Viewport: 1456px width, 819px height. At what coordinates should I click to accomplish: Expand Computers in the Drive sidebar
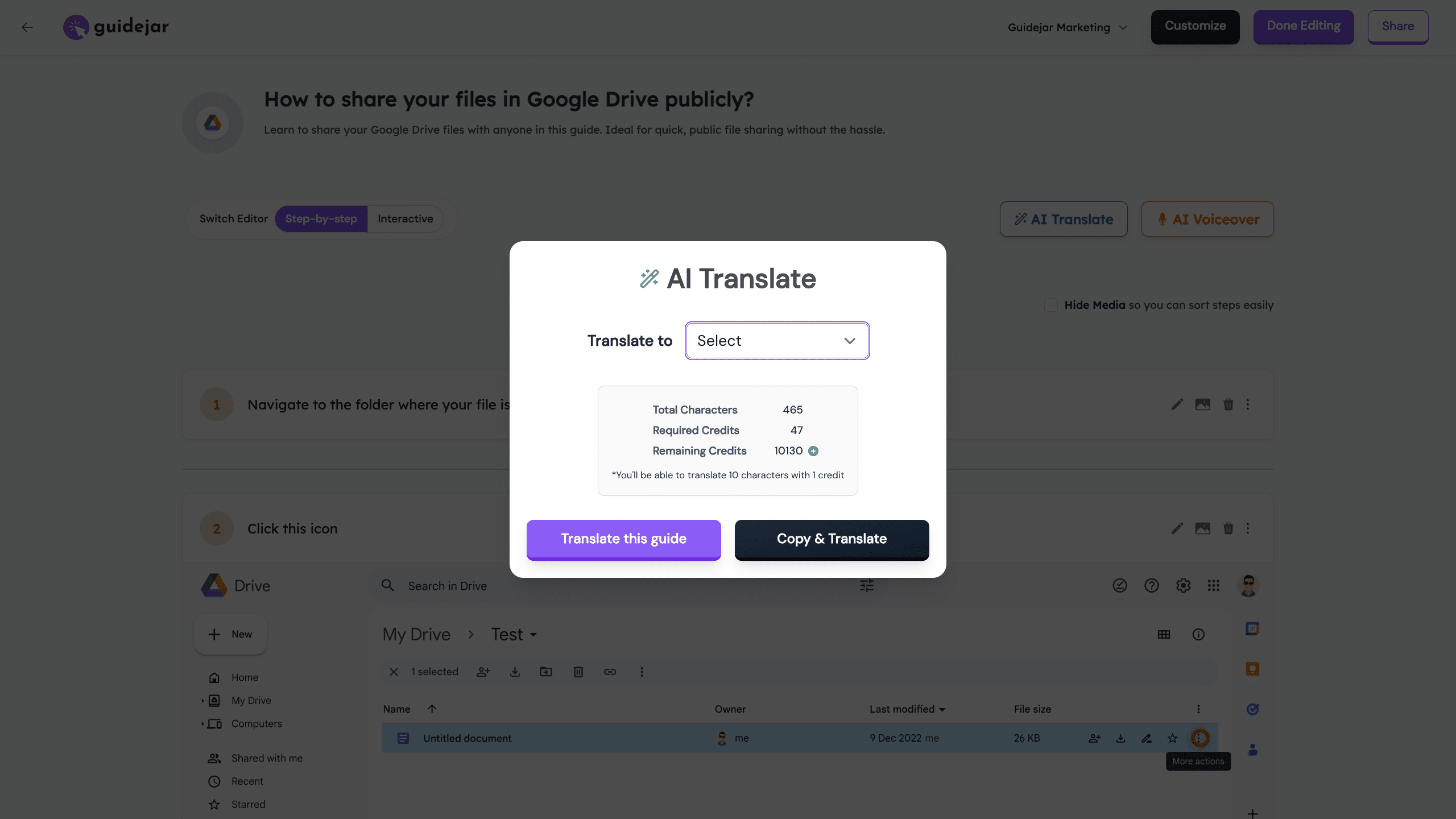pyautogui.click(x=204, y=723)
